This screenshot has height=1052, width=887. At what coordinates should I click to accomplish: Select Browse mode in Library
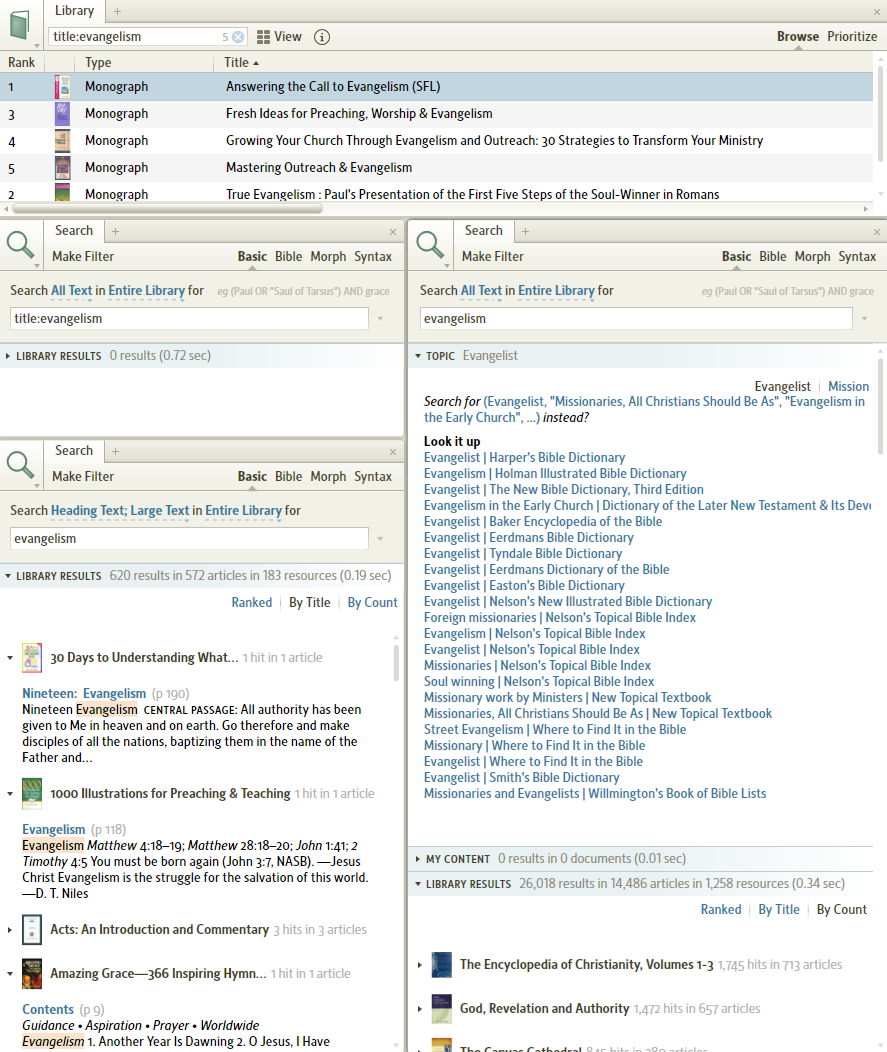798,37
